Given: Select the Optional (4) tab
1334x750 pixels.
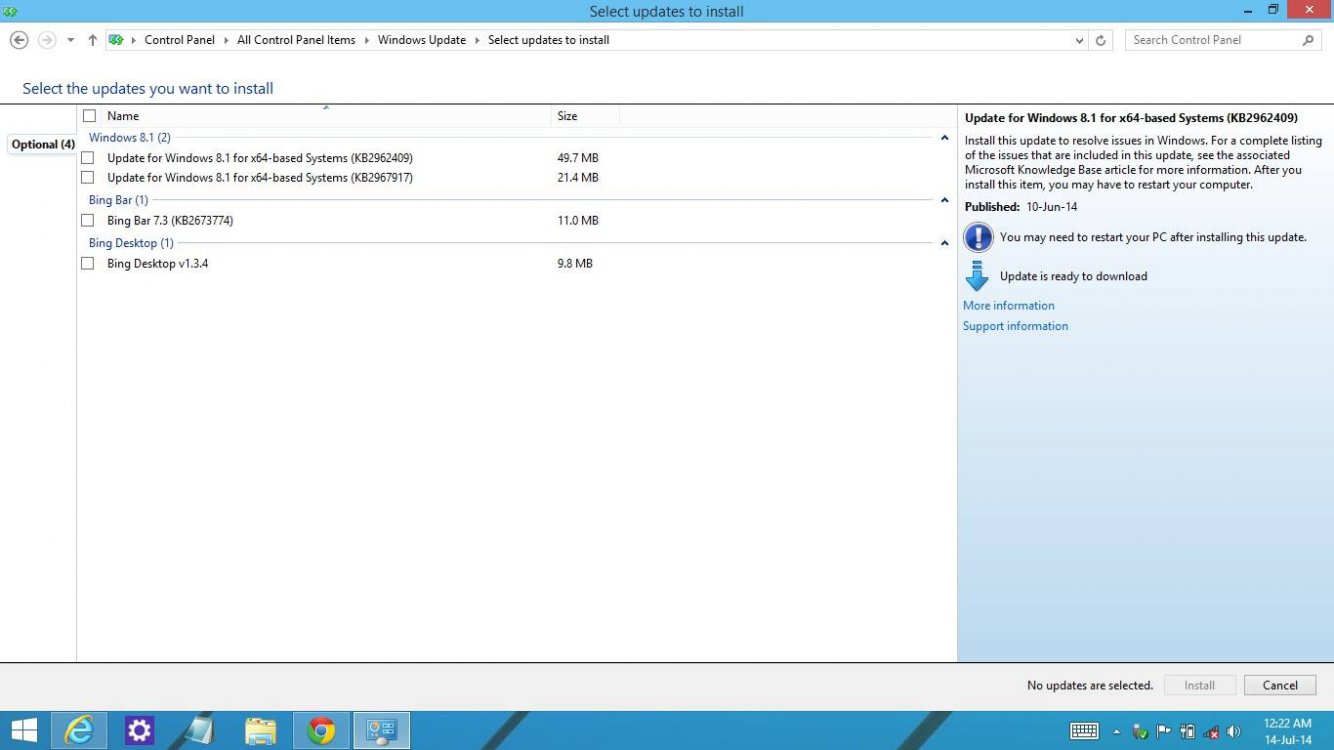Looking at the screenshot, I should pos(42,144).
